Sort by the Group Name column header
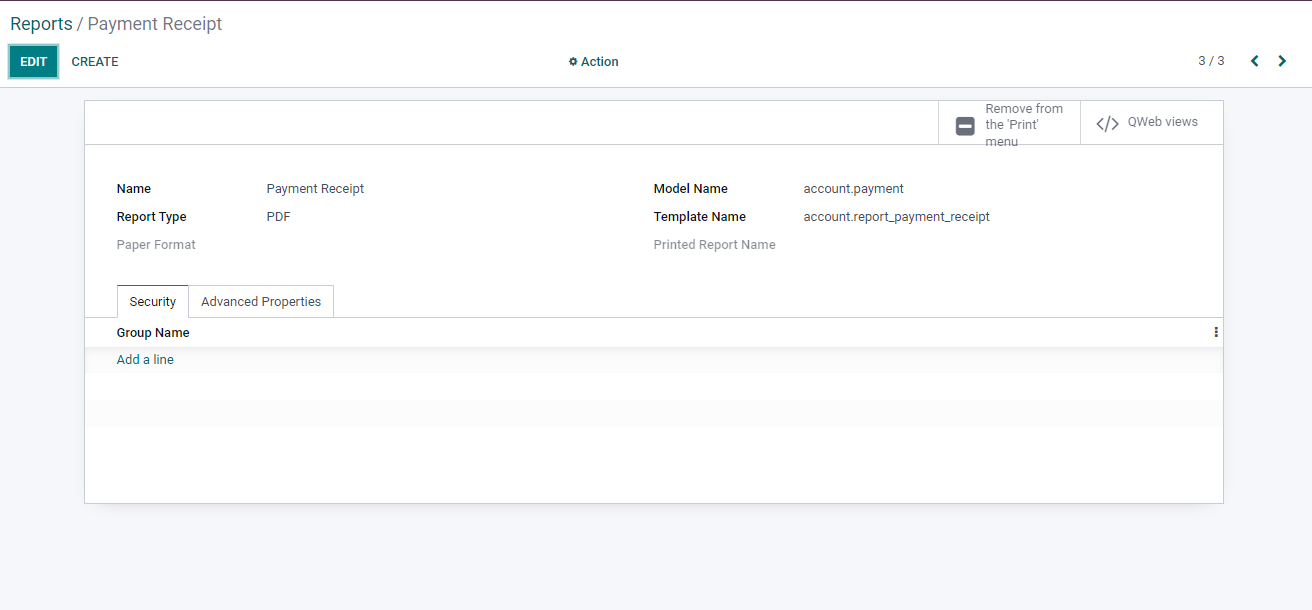 tap(153, 333)
